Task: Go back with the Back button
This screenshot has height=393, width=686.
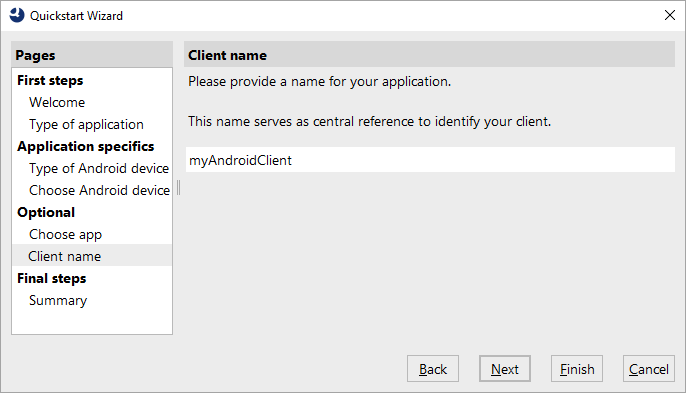Action: pos(433,369)
